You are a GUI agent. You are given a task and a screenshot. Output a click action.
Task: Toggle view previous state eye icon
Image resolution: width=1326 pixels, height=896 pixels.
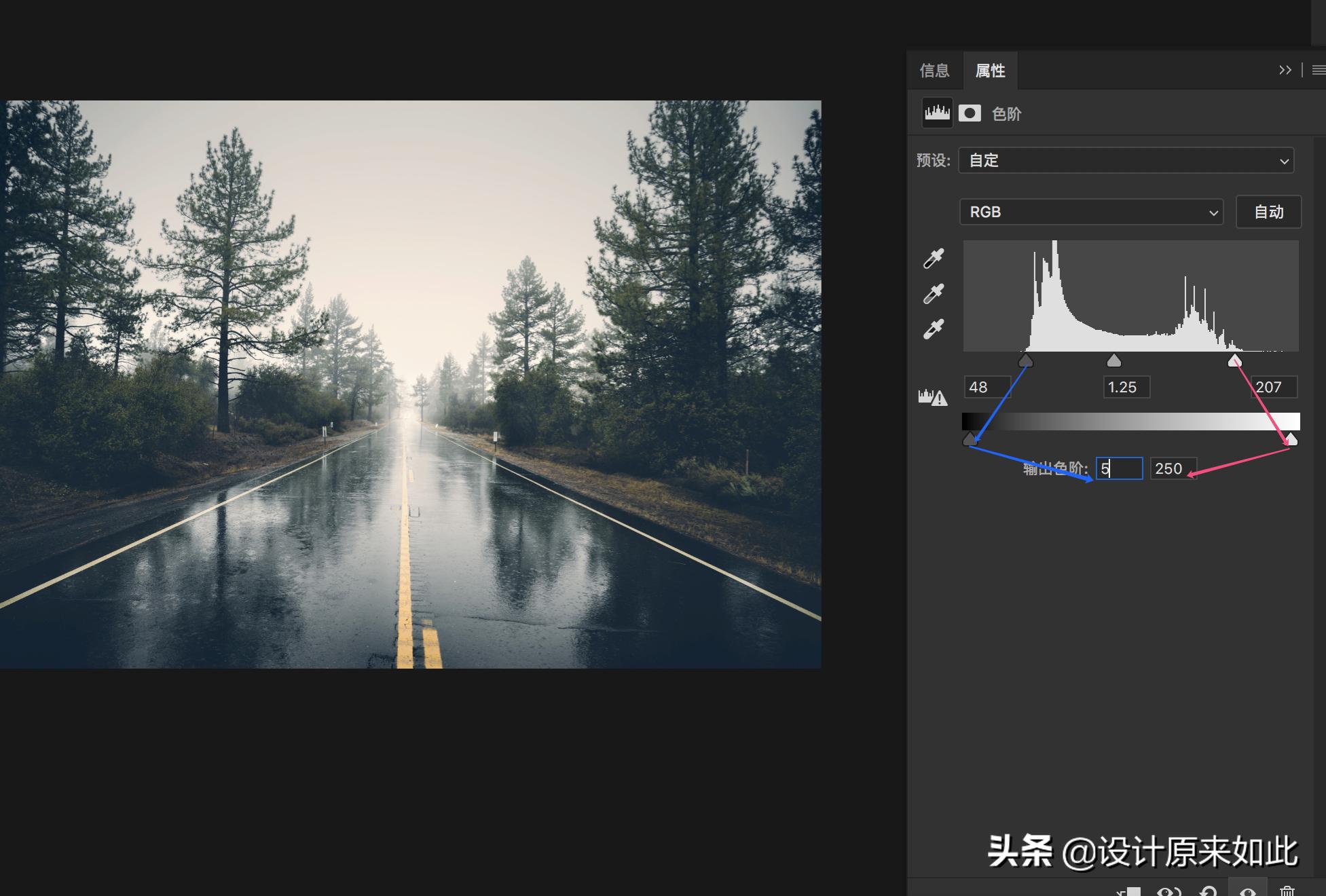(x=1168, y=891)
